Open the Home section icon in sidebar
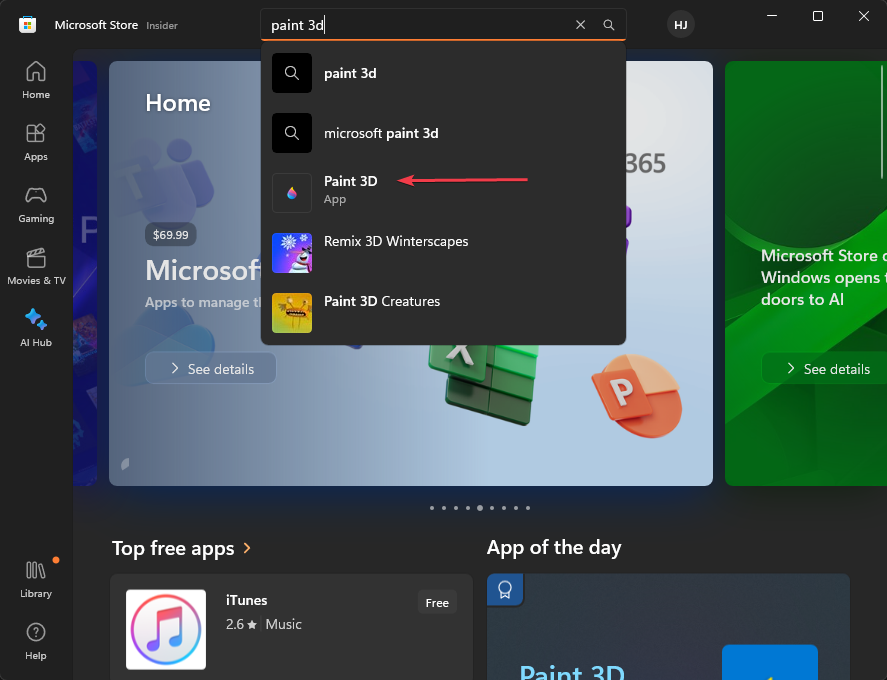This screenshot has height=680, width=887. pos(36,72)
